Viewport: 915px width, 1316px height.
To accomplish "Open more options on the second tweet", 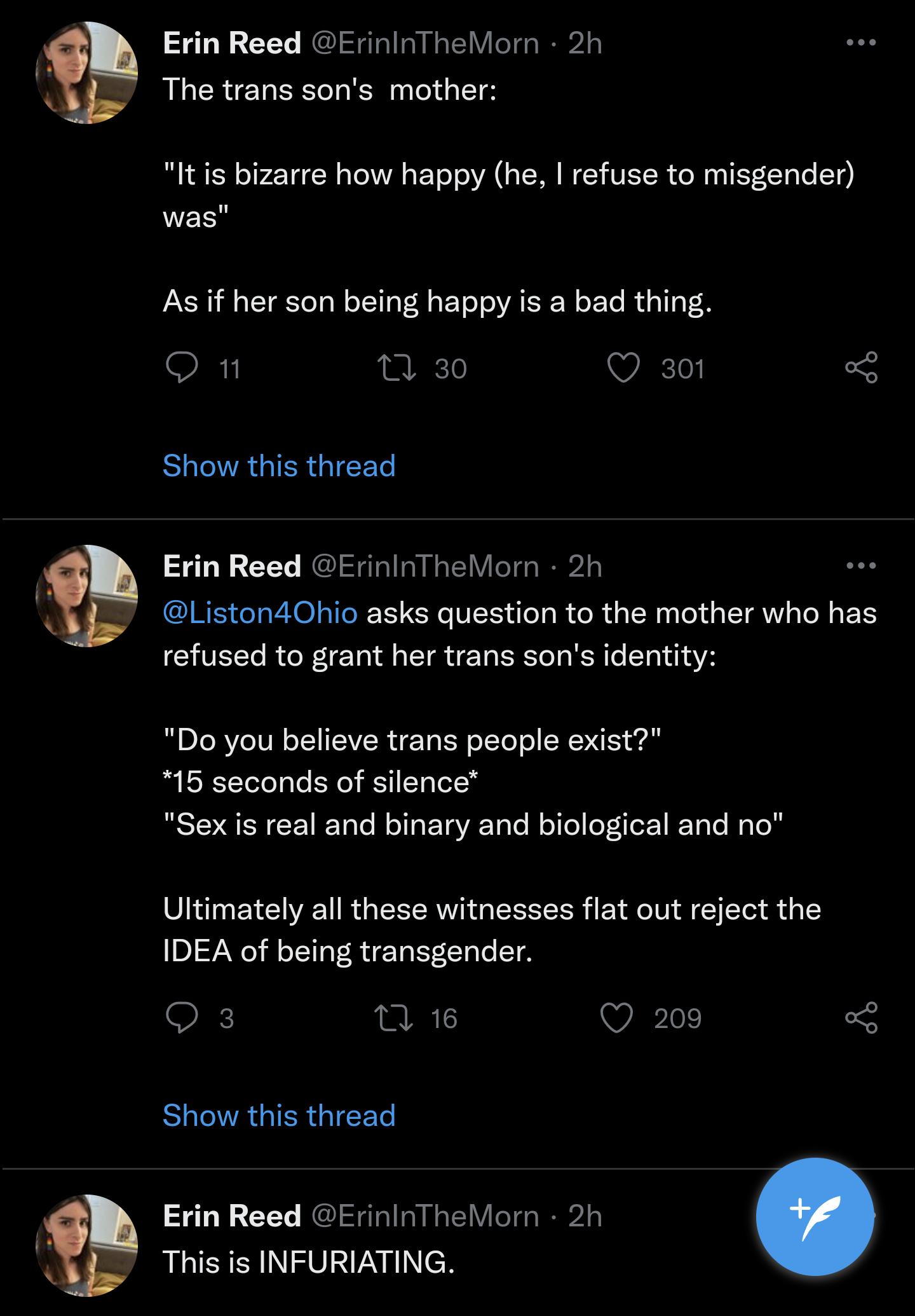I will click(x=861, y=565).
